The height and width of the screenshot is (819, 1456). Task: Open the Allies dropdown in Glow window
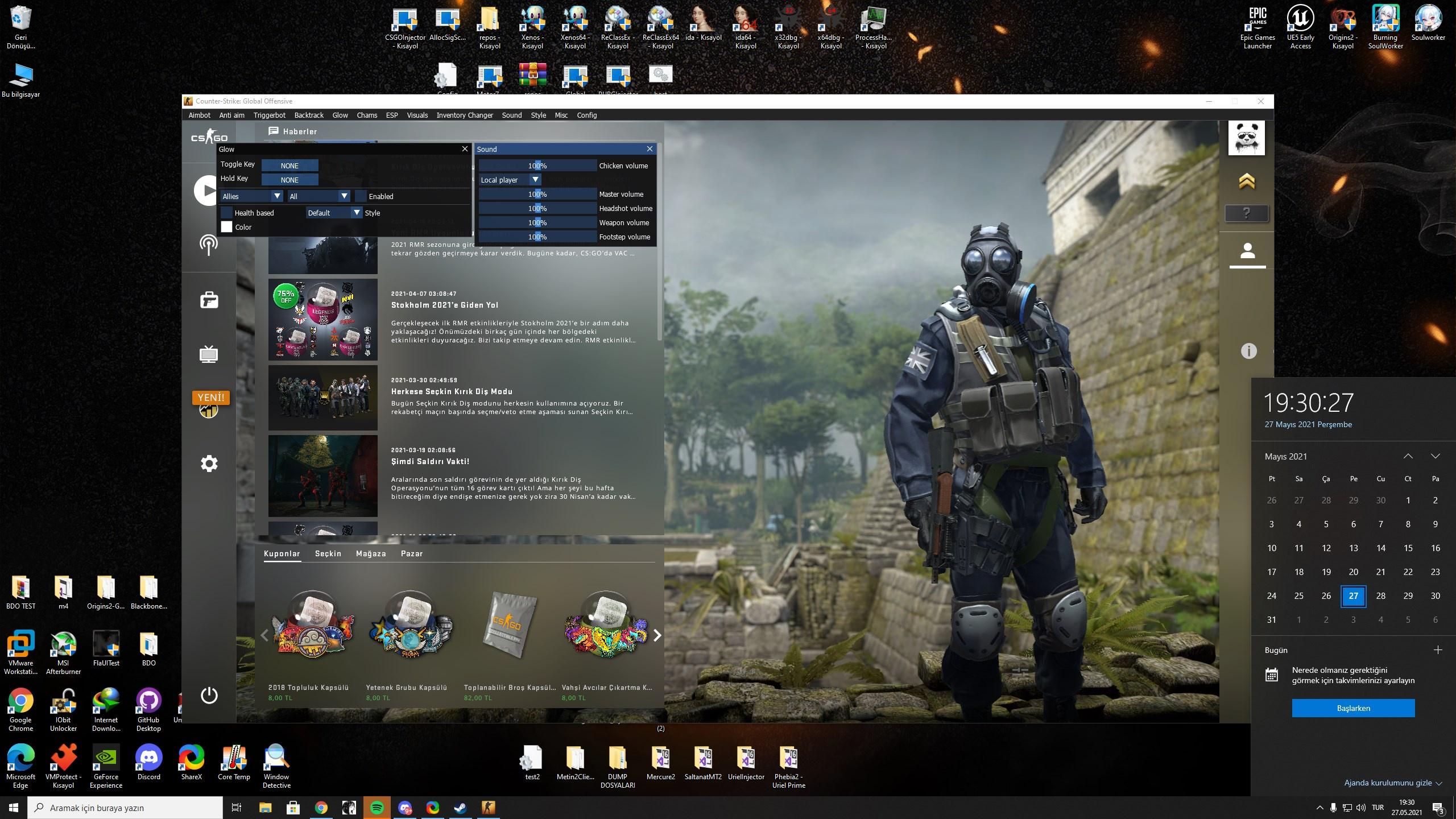click(251, 196)
